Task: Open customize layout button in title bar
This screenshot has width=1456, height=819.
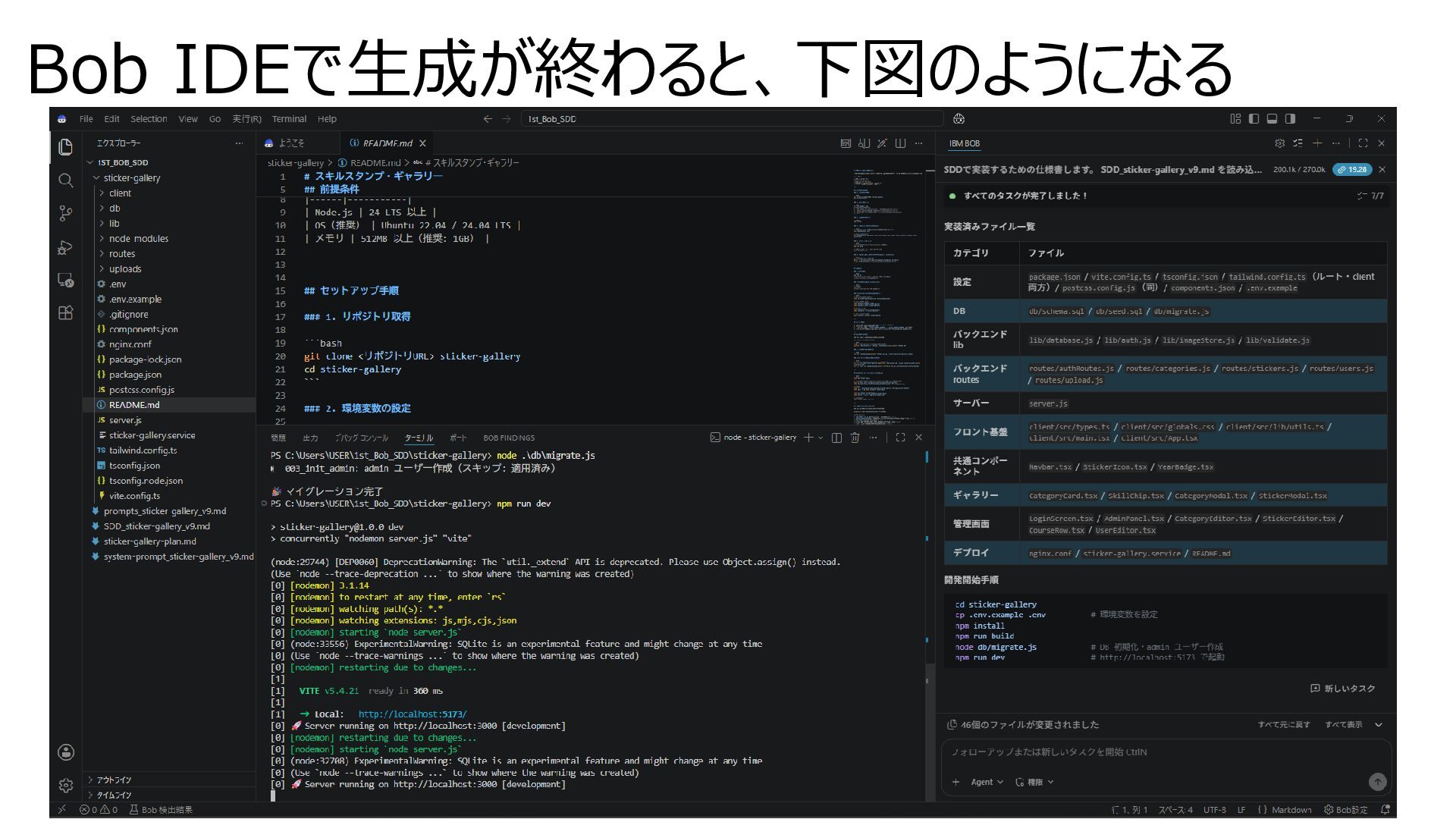Action: click(x=1235, y=119)
